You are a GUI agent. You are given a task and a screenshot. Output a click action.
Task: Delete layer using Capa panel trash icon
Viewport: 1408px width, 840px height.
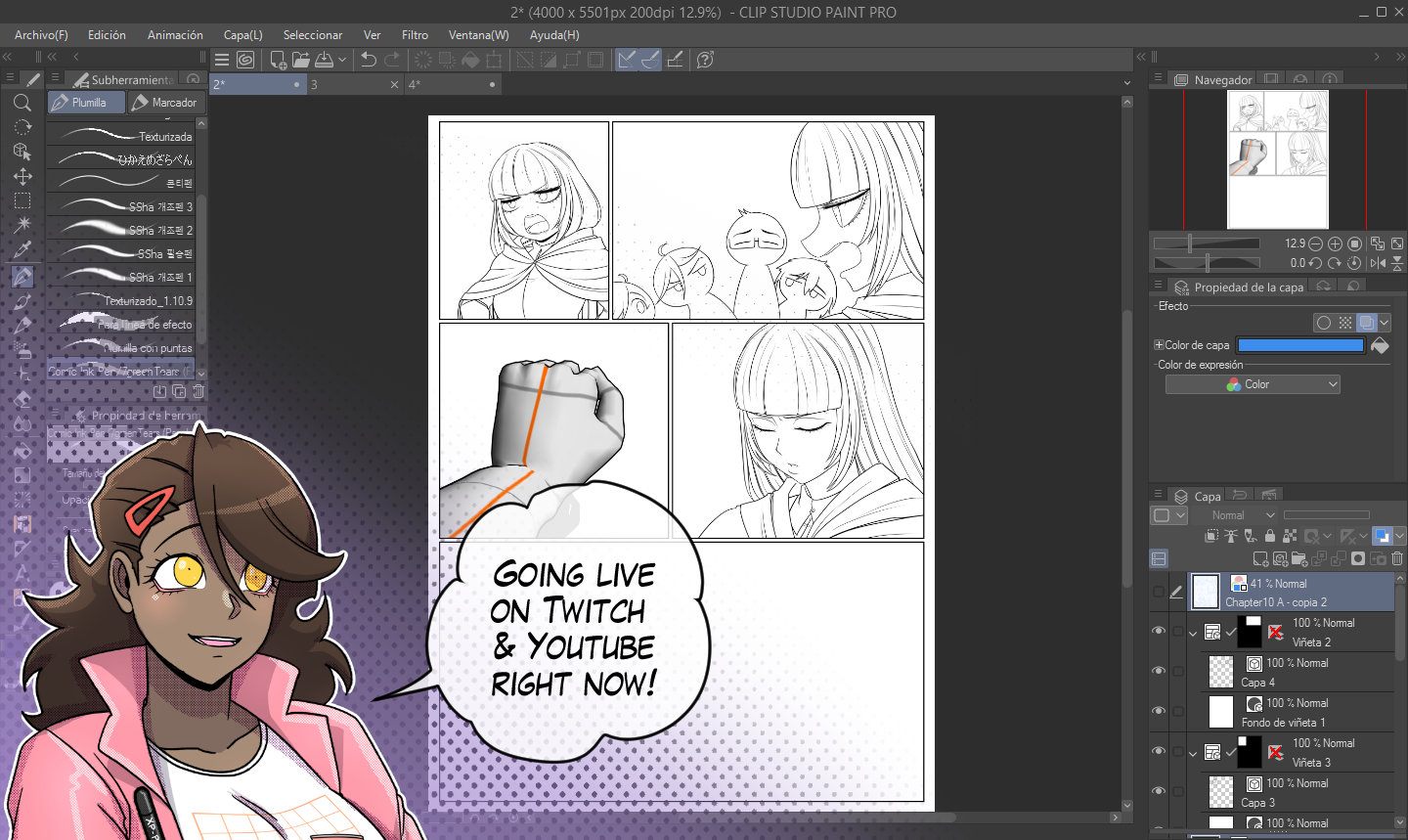(1397, 558)
